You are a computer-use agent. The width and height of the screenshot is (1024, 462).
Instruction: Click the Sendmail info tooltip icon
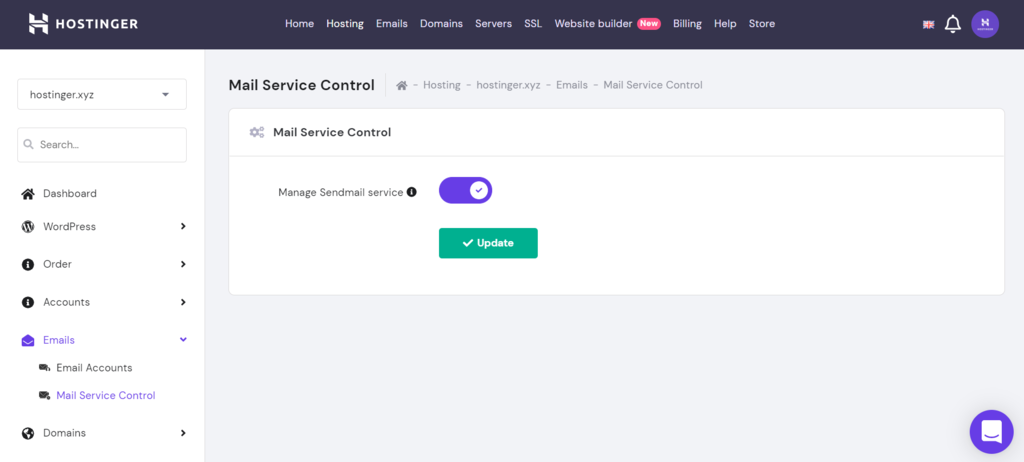click(x=411, y=192)
